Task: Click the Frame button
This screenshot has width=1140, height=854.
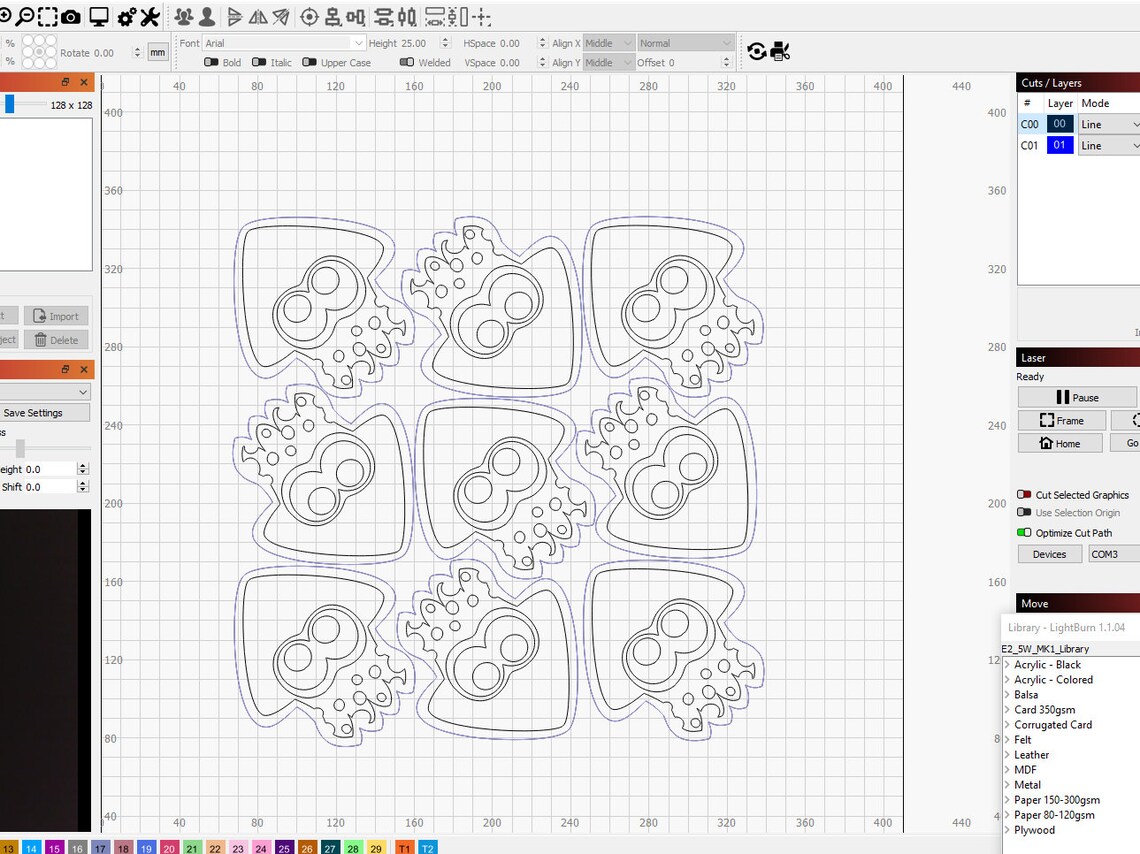Action: [x=1061, y=420]
